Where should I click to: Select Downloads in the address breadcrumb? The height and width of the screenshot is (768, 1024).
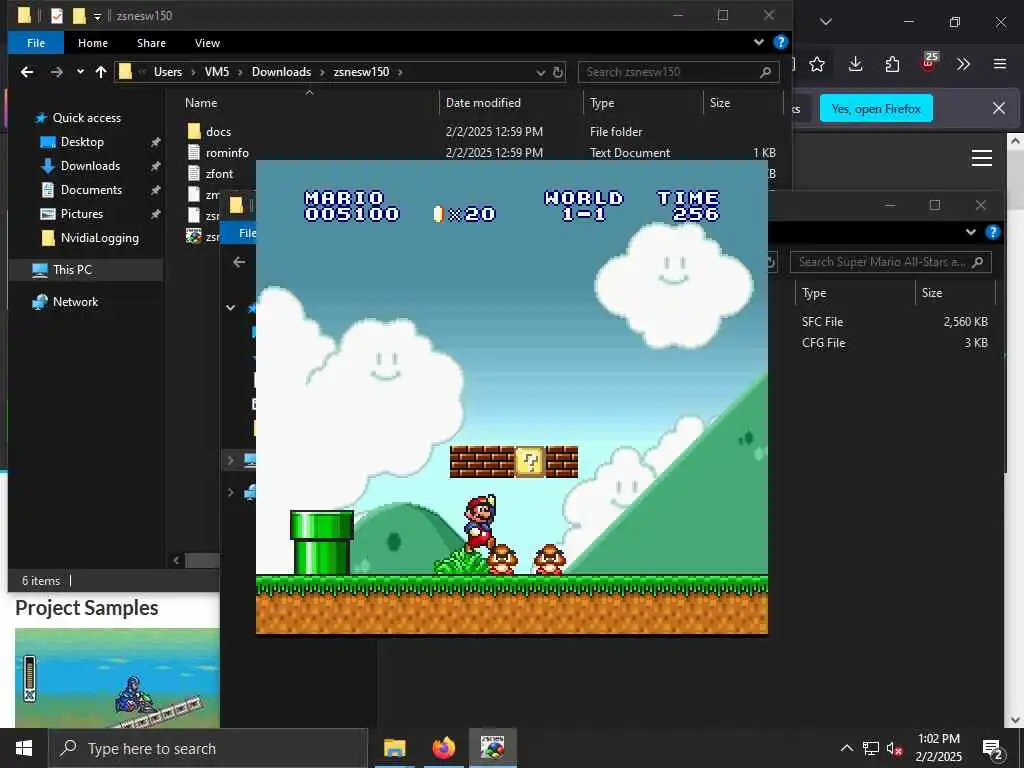(281, 72)
